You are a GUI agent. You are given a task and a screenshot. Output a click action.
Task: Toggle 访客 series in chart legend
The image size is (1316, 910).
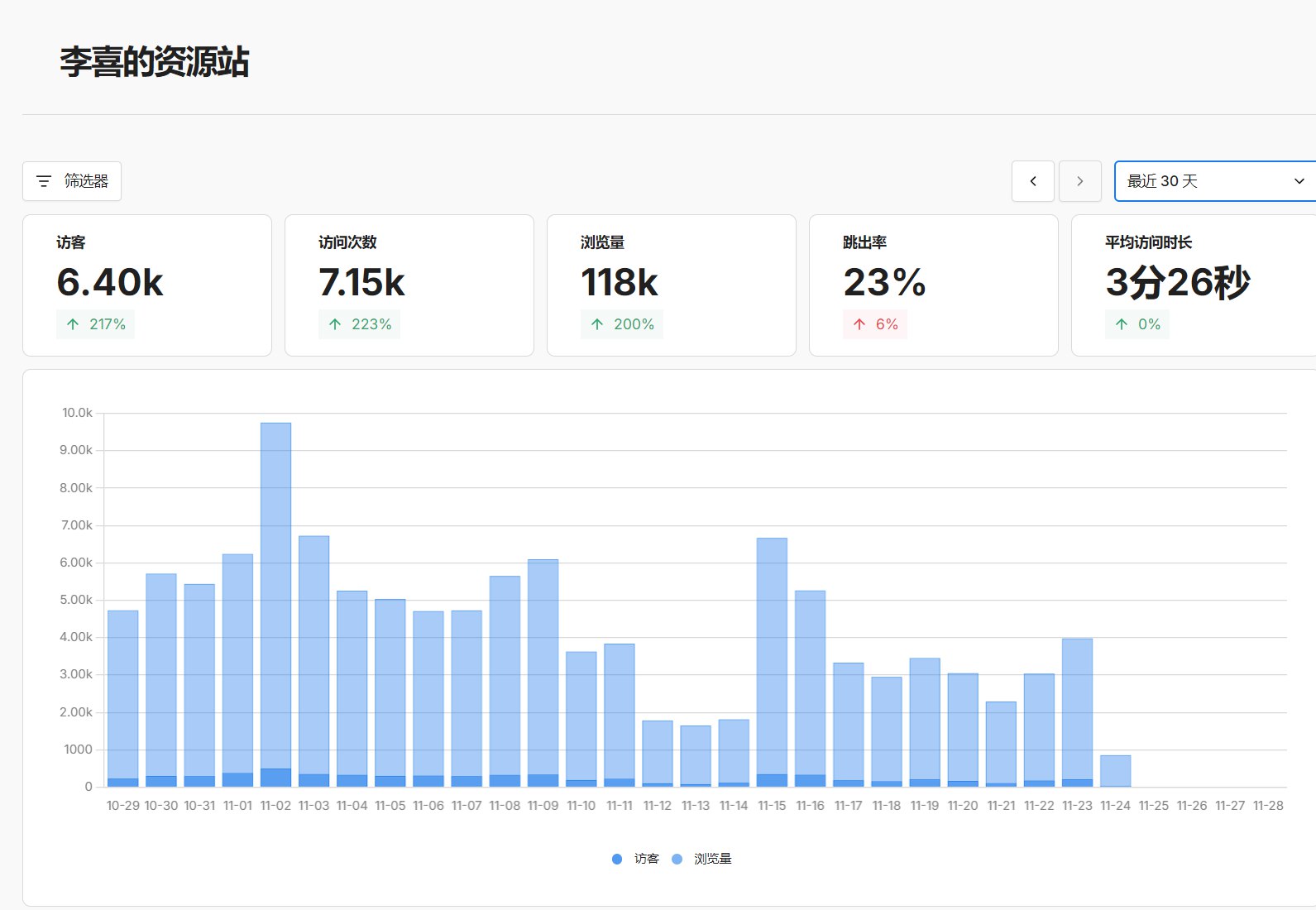(x=646, y=859)
